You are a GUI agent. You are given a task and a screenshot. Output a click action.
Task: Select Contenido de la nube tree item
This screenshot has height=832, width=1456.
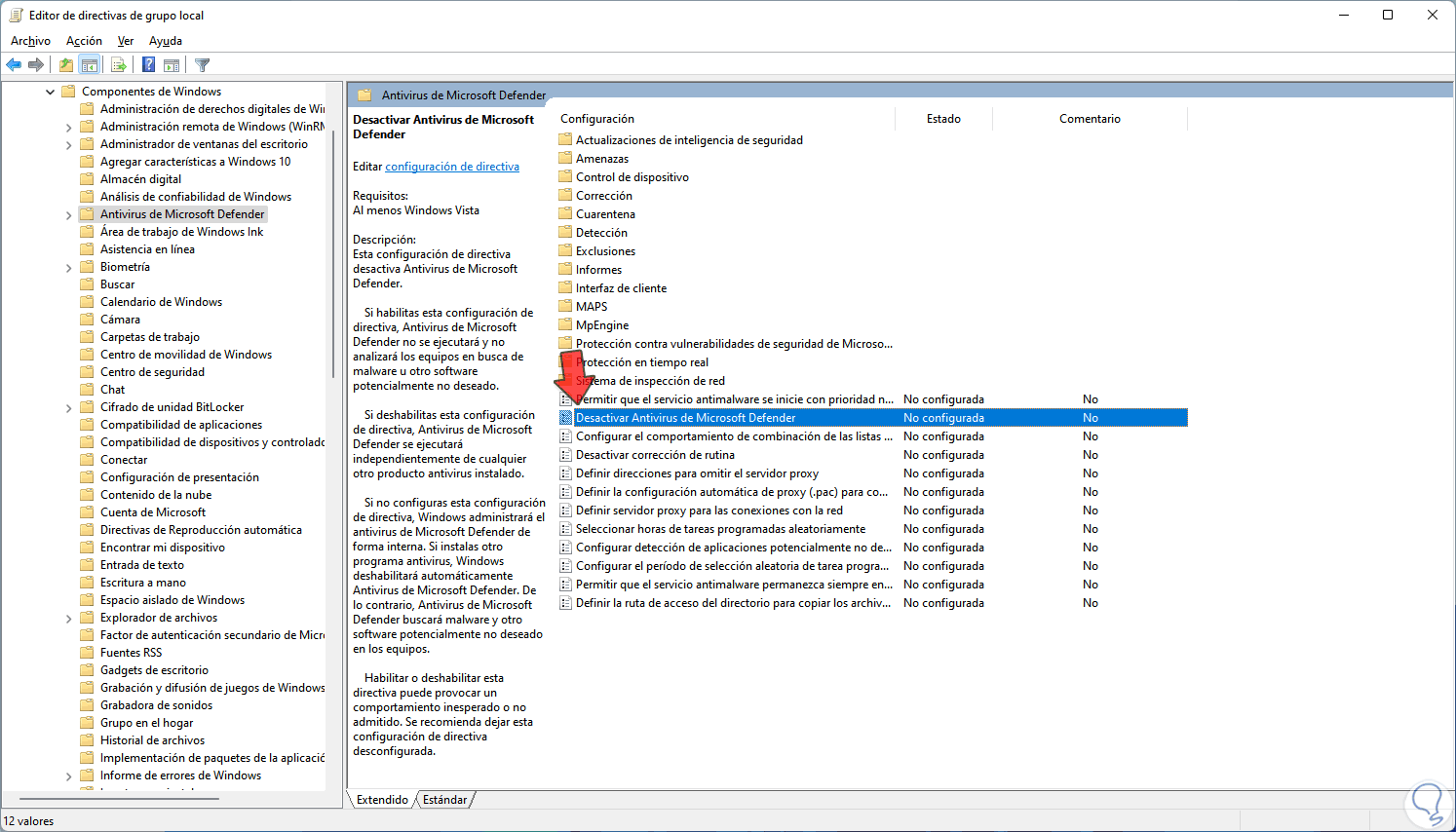tap(156, 495)
